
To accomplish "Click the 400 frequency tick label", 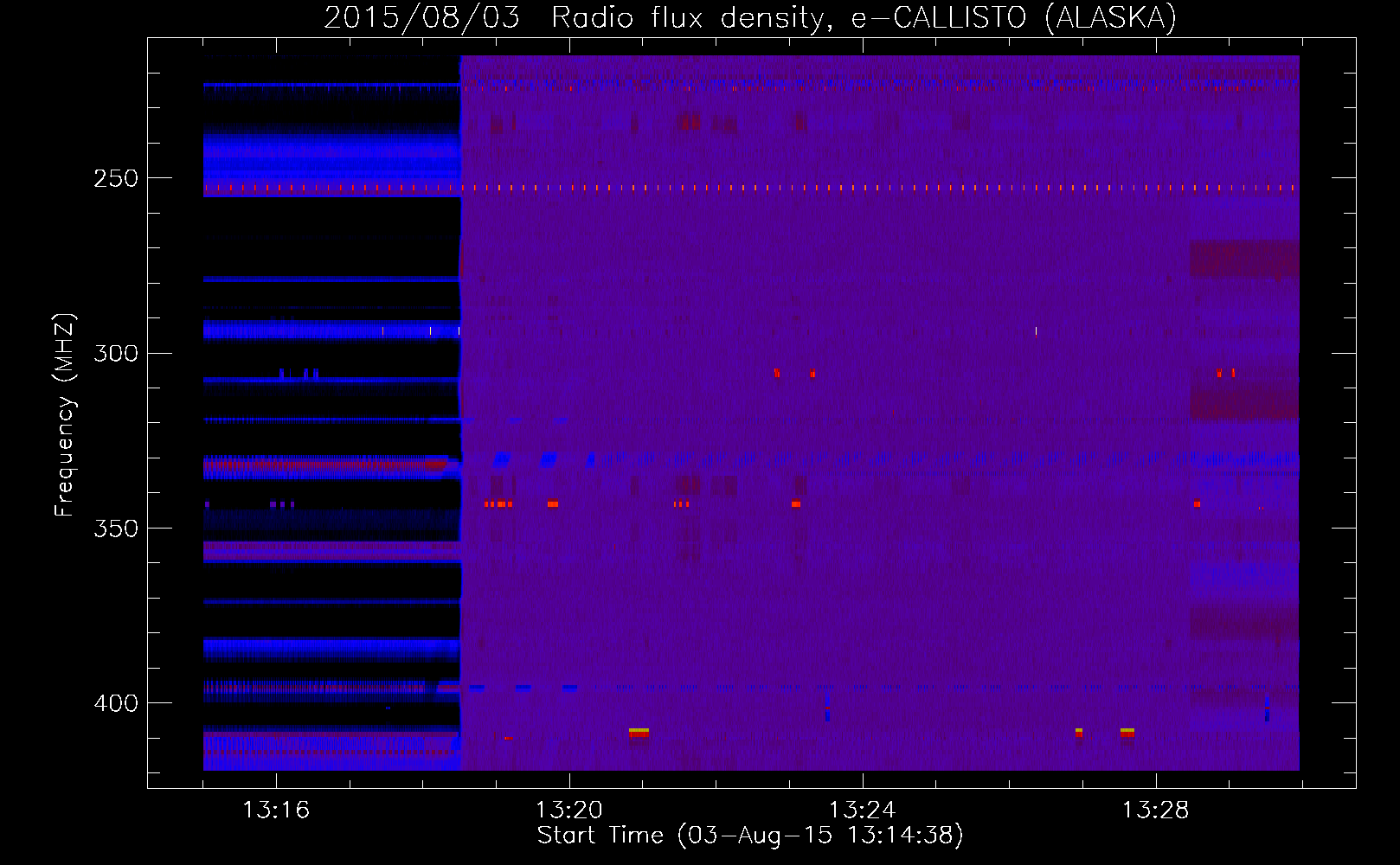I will (x=116, y=702).
